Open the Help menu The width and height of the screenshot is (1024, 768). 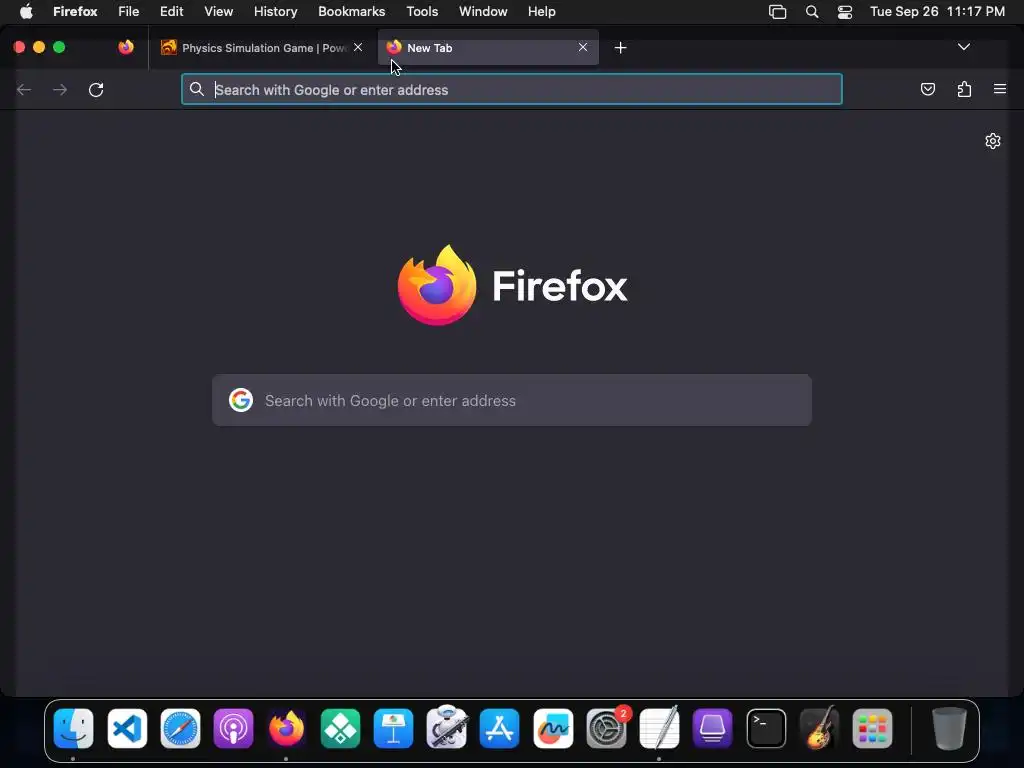tap(541, 11)
